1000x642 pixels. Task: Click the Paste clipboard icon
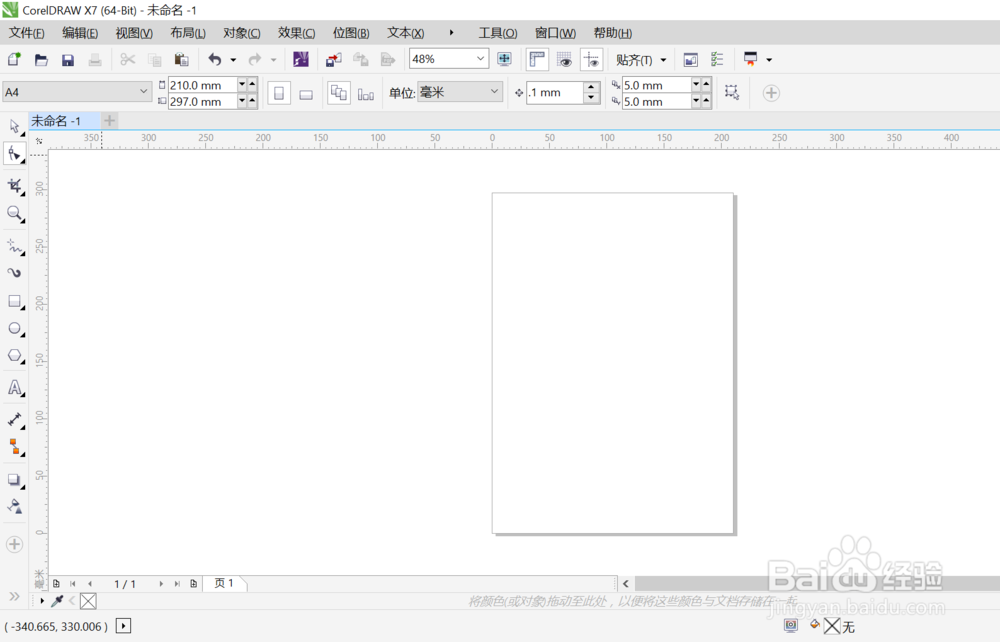click(181, 59)
